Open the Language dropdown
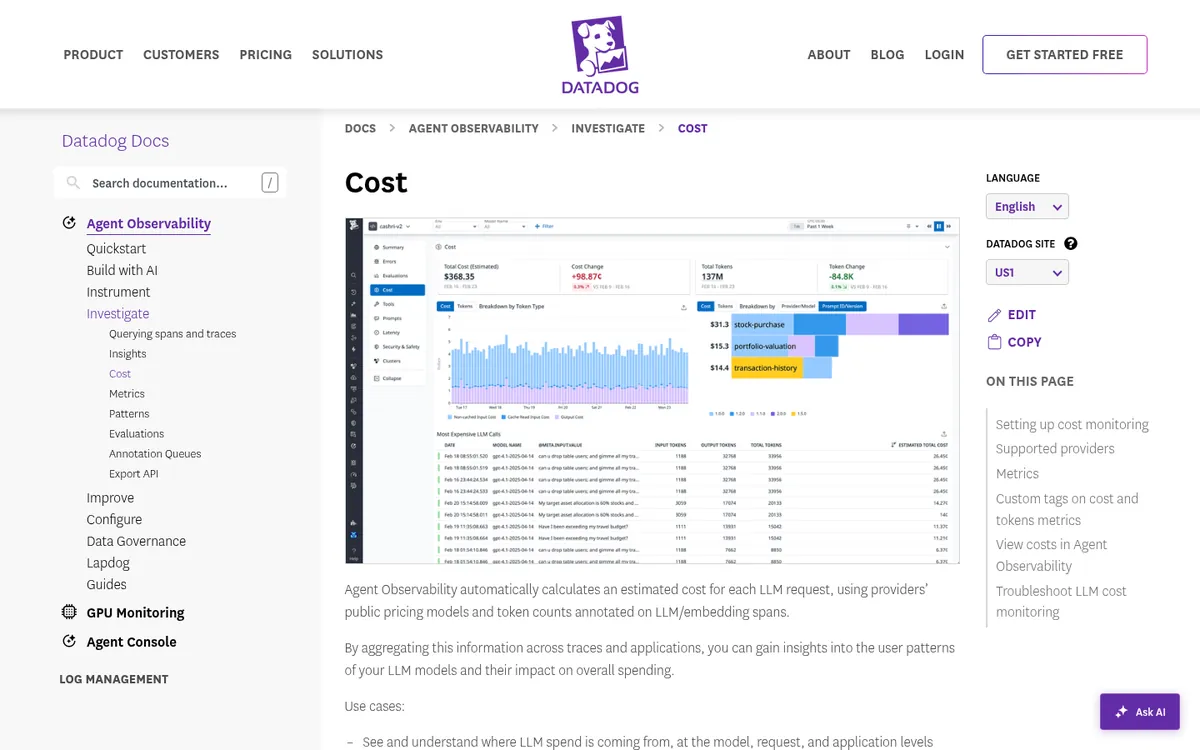The image size is (1200, 750). 1027,206
